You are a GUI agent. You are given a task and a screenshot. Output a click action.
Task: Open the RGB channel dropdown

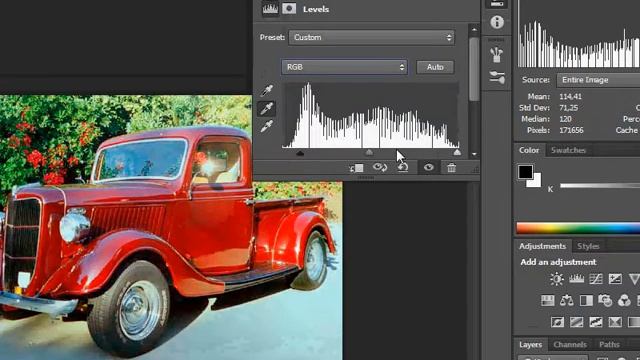[344, 67]
